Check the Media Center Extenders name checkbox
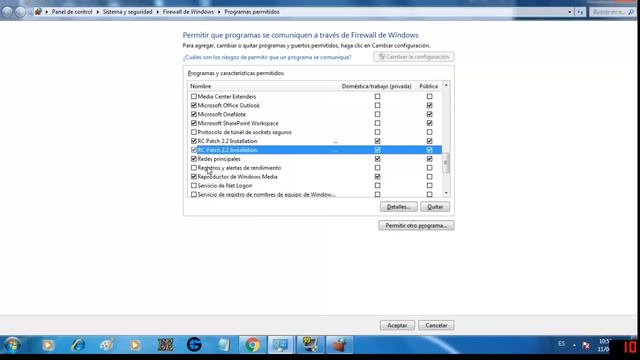Image resolution: width=640 pixels, height=360 pixels. point(194,97)
